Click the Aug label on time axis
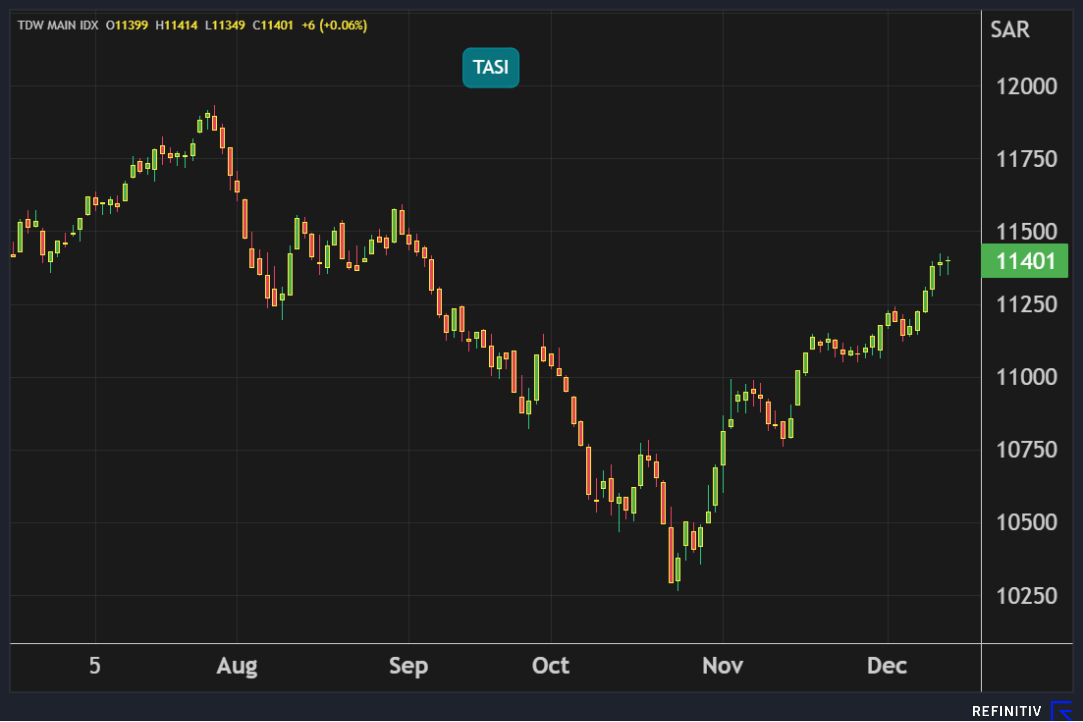Image resolution: width=1083 pixels, height=722 pixels. coord(237,666)
